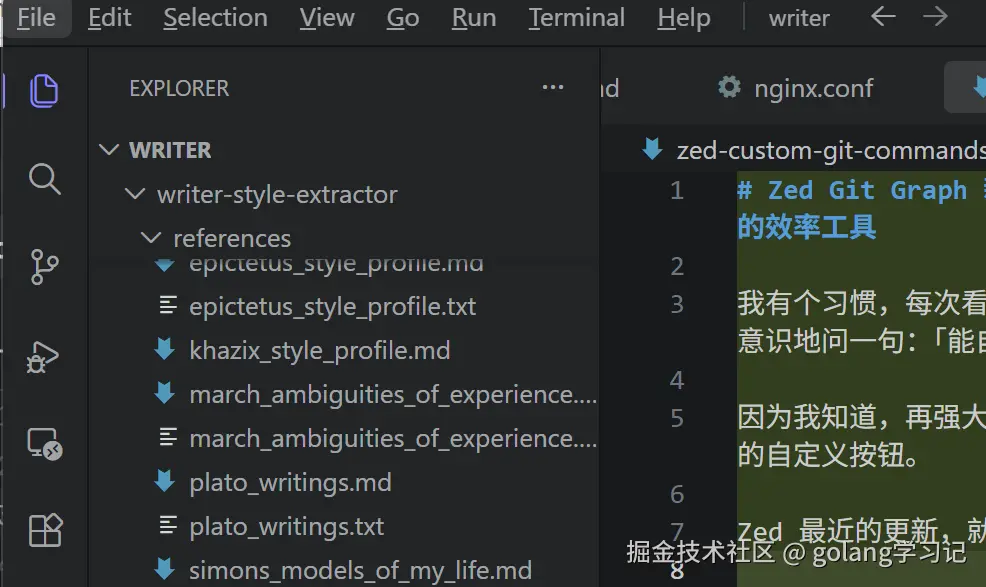Click breadcrumb markdown icon beside zed-custom-git-commands

point(652,149)
